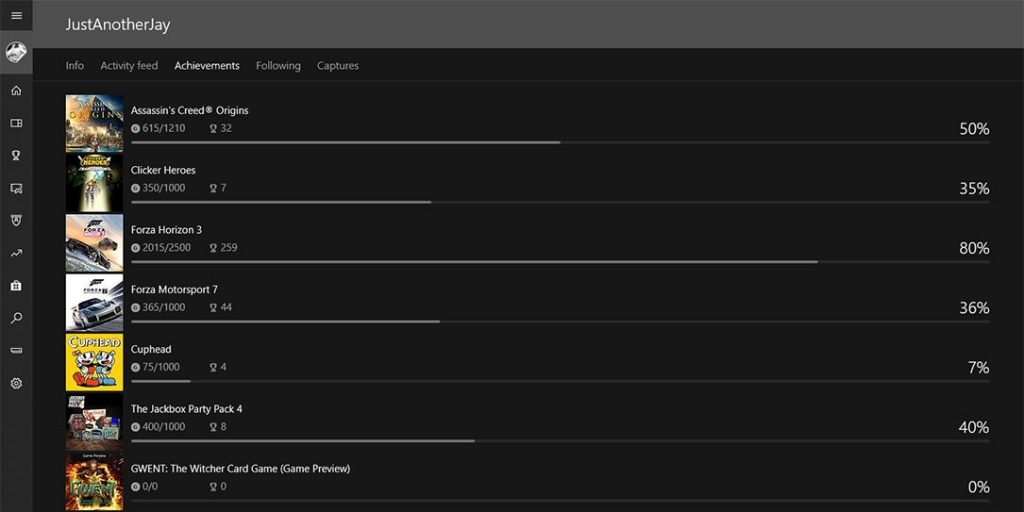This screenshot has height=512, width=1024.
Task: Open Captures icon in the sidebar
Action: click(x=16, y=188)
